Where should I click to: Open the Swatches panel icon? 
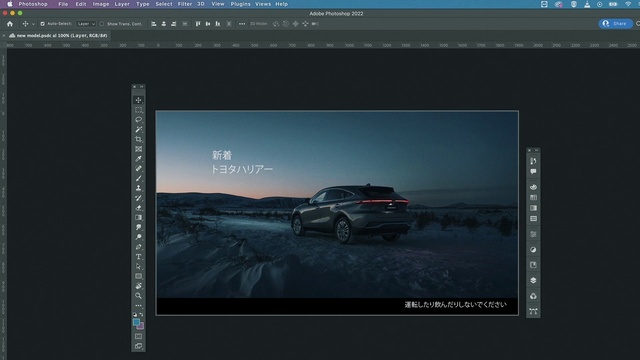(x=533, y=198)
